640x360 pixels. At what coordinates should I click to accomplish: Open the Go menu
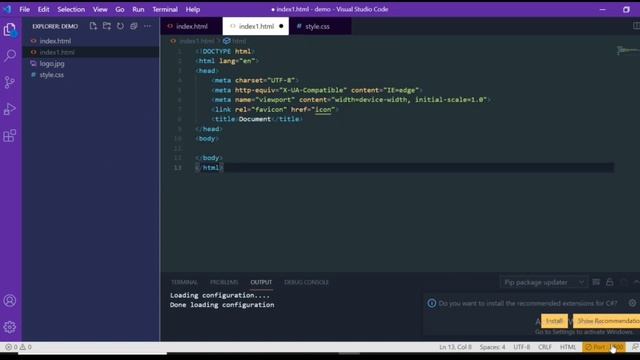click(120, 9)
